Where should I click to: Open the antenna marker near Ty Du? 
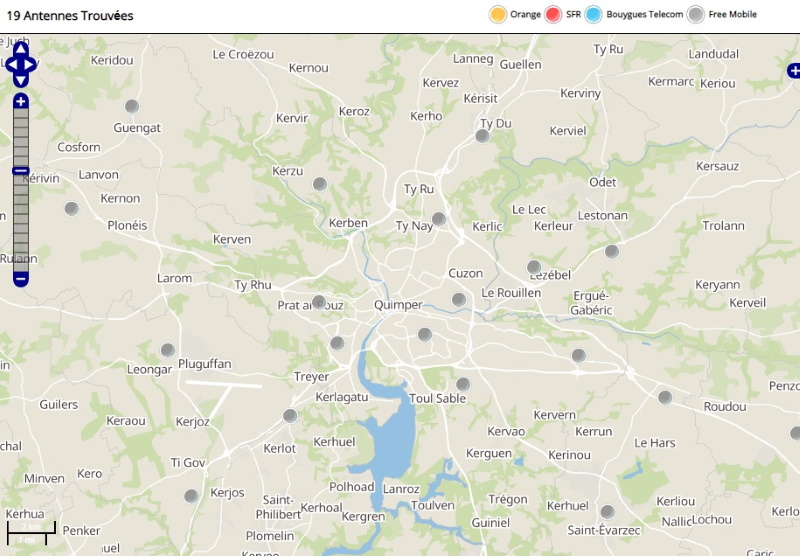[x=482, y=136]
